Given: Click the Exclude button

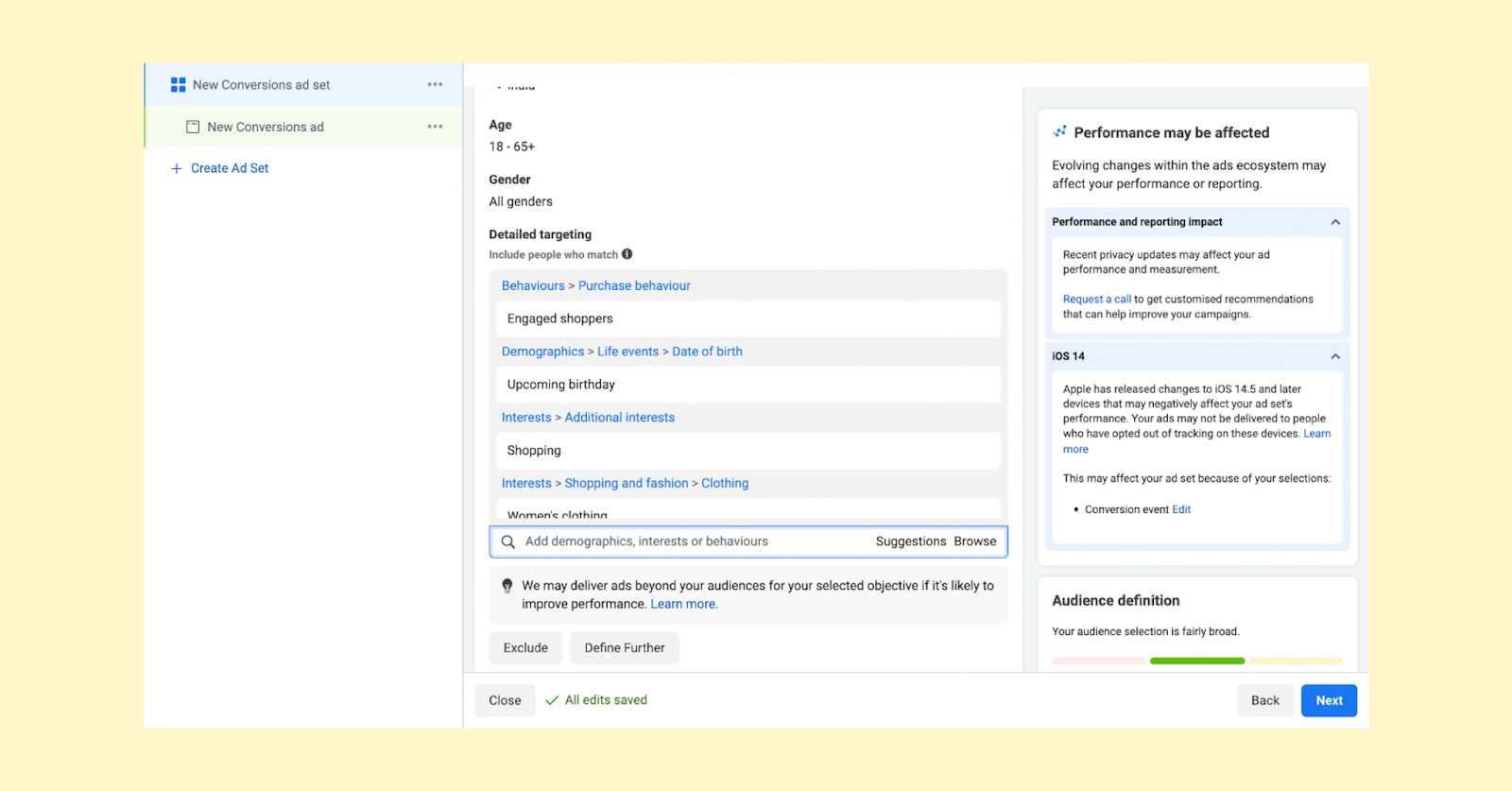Looking at the screenshot, I should tap(525, 647).
